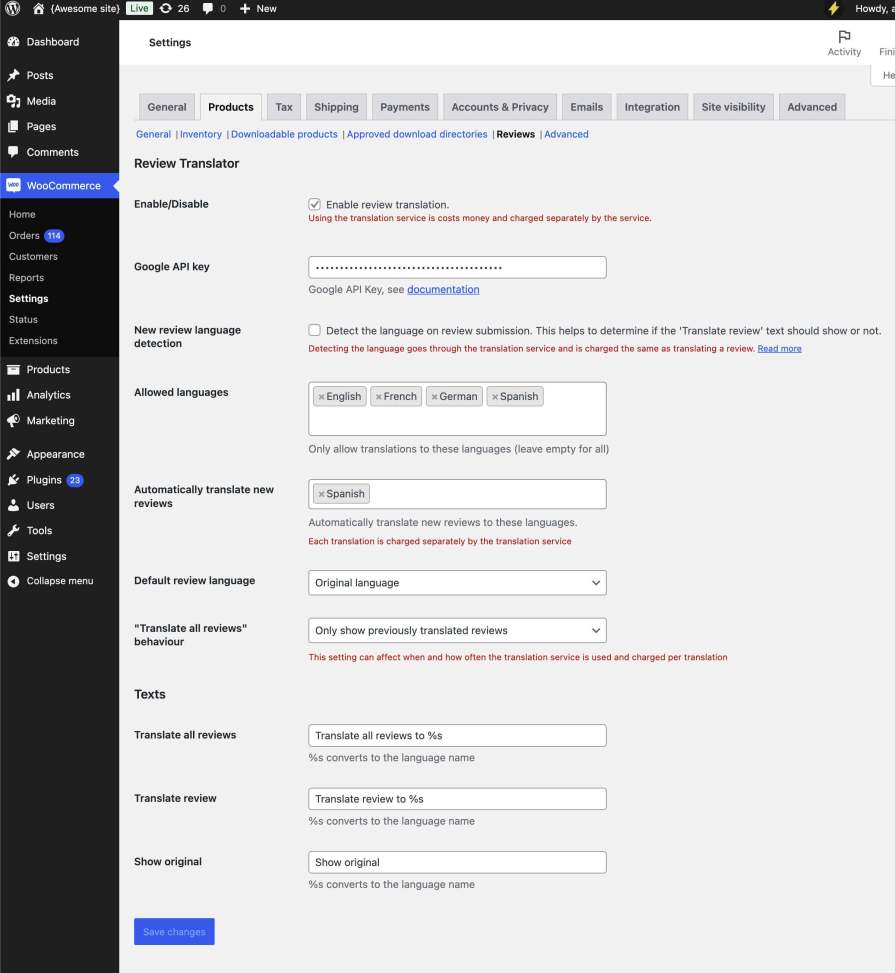The height and width of the screenshot is (973, 895).
Task: Click the sidebar Settings sliders icon
Action: click(x=14, y=556)
